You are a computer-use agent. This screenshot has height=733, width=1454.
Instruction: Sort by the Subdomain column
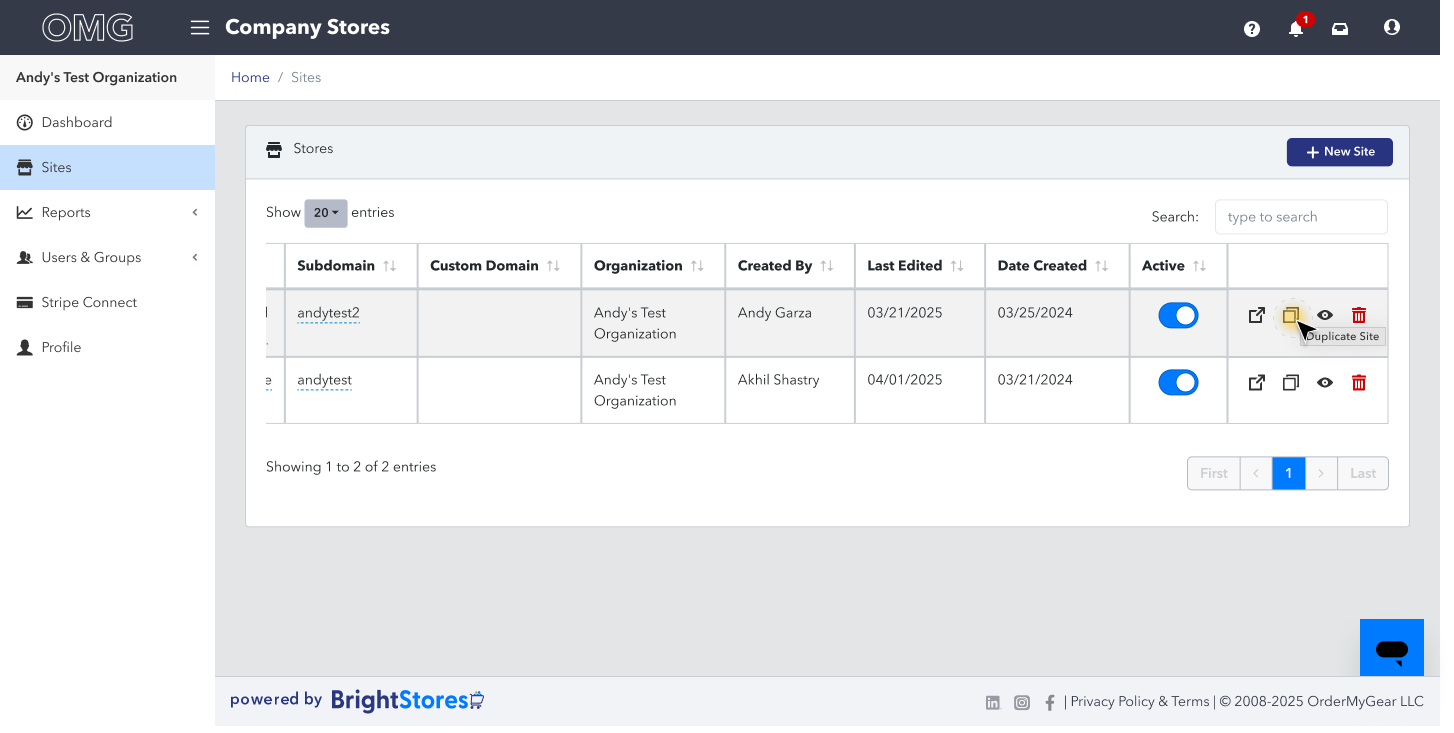pyautogui.click(x=351, y=266)
